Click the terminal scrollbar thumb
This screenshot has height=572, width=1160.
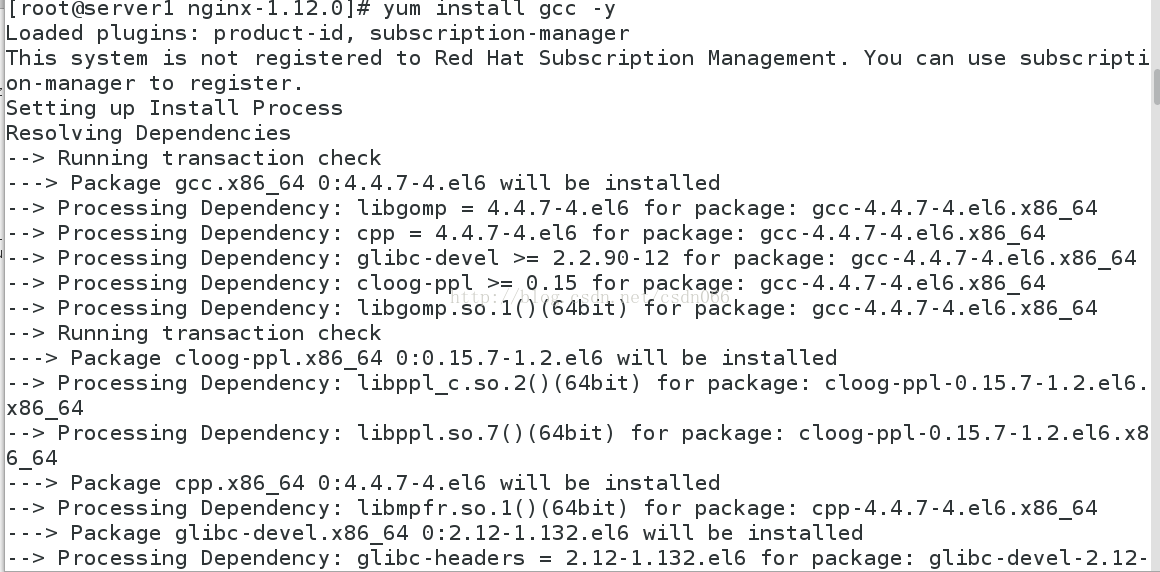coord(1156,87)
